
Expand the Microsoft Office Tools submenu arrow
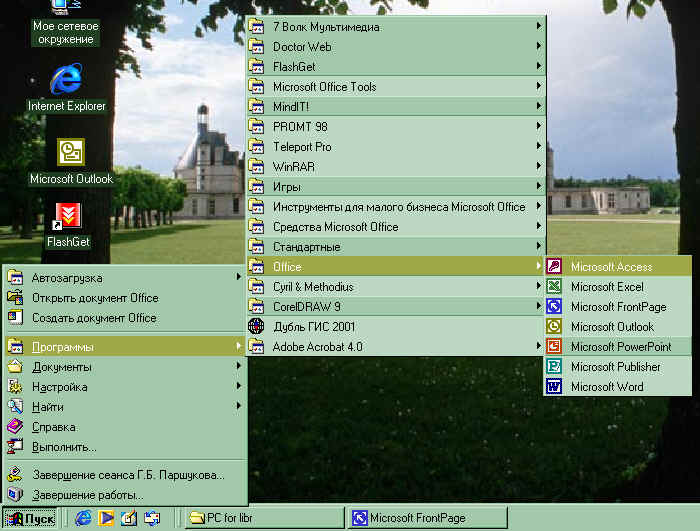coord(539,86)
